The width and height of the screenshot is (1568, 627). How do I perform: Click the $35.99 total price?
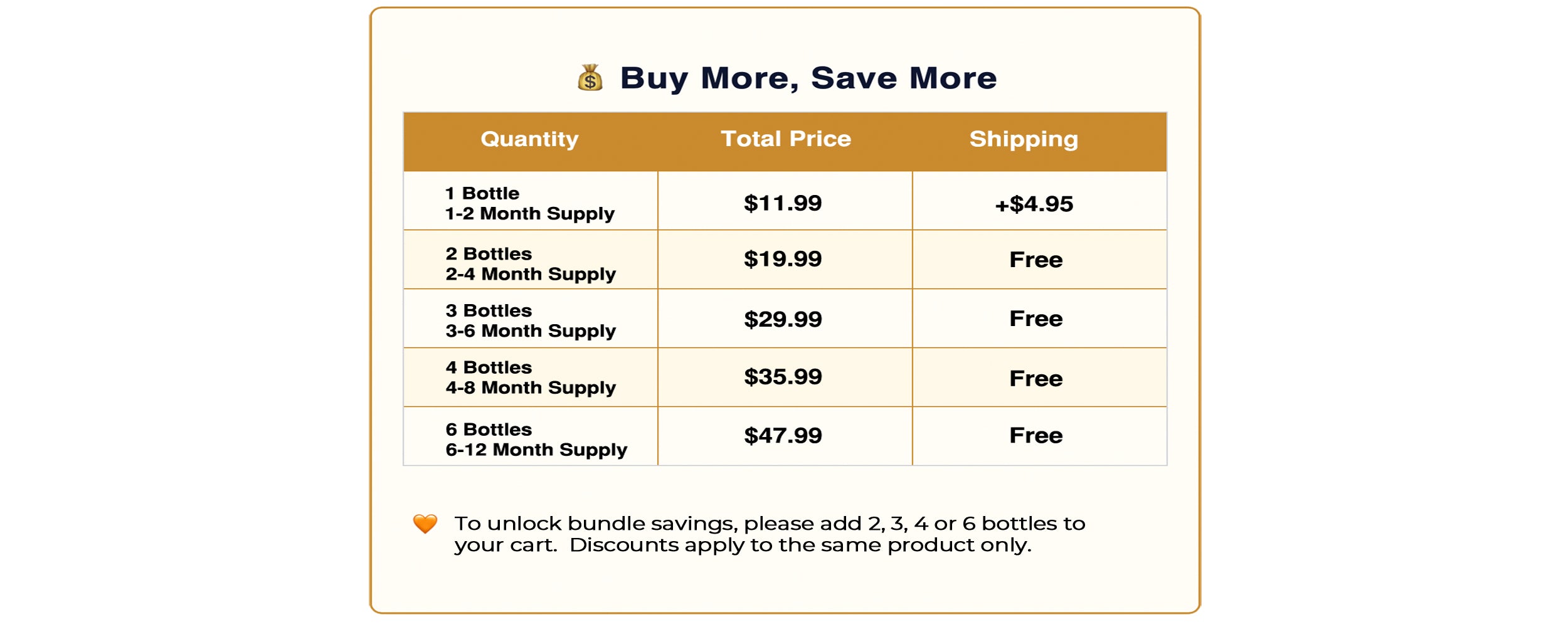pos(783,377)
